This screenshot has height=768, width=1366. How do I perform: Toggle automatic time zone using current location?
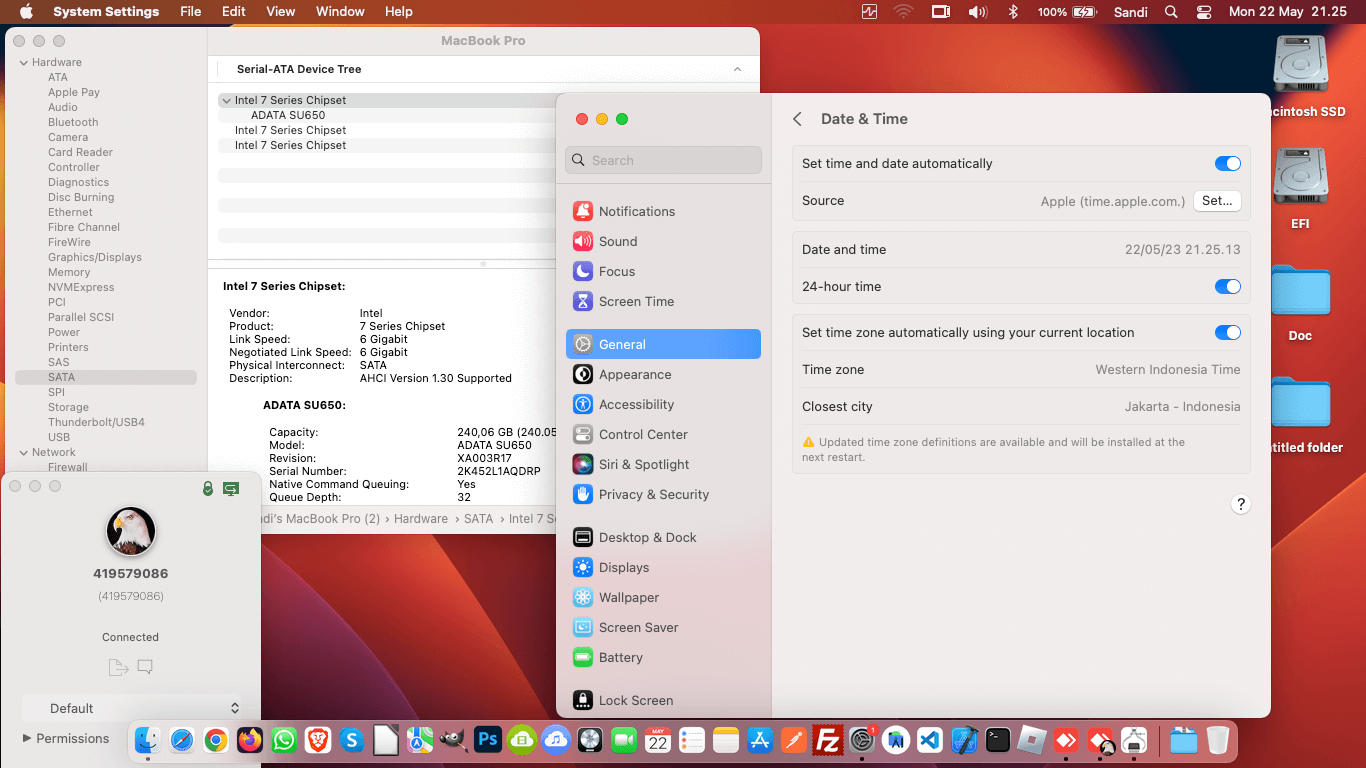click(1227, 333)
